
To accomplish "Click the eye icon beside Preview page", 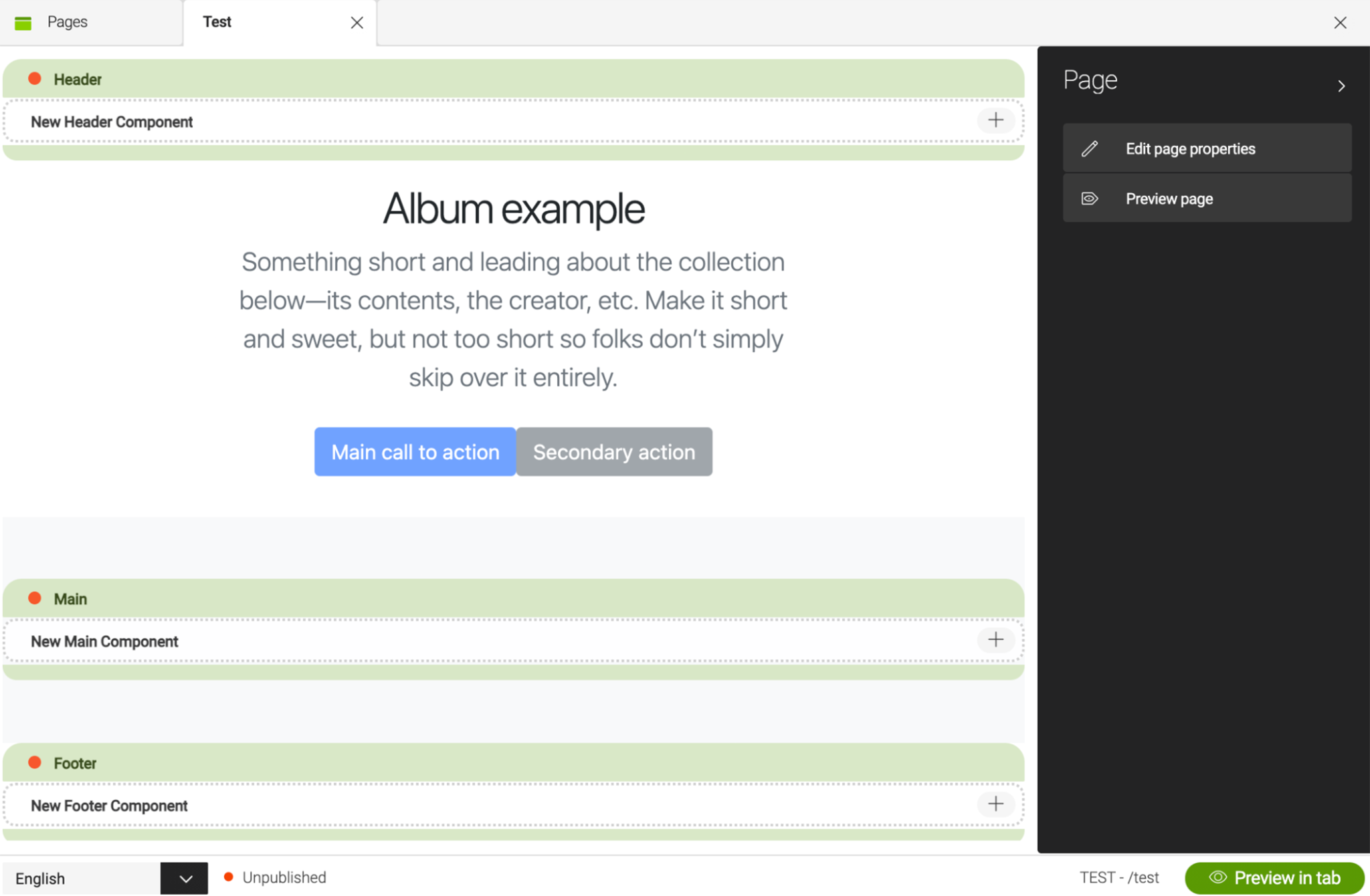I will [1089, 198].
